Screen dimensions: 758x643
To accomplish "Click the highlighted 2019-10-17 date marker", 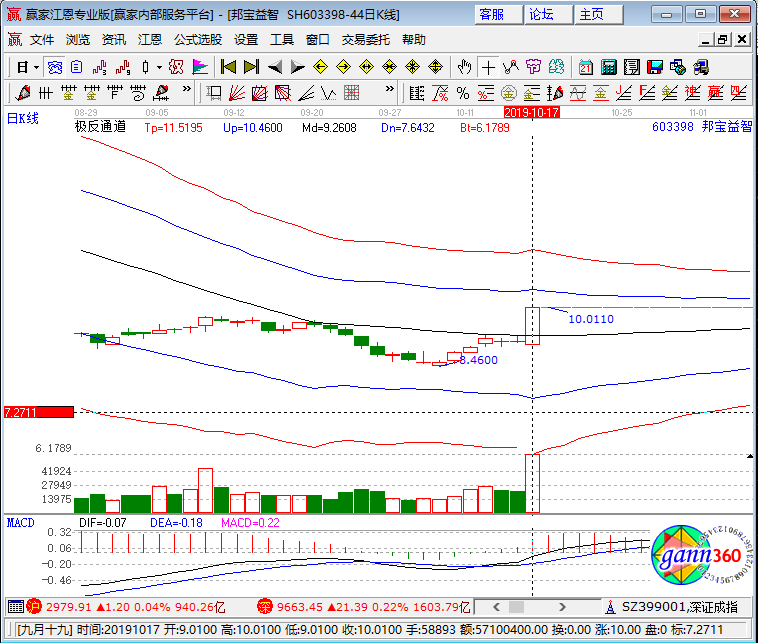I will click(531, 113).
